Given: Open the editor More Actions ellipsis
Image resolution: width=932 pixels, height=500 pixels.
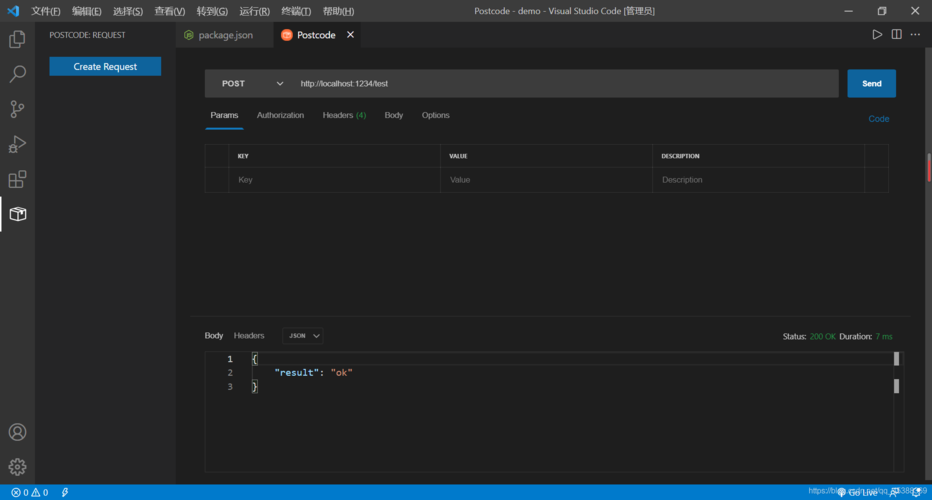Looking at the screenshot, I should (x=915, y=34).
